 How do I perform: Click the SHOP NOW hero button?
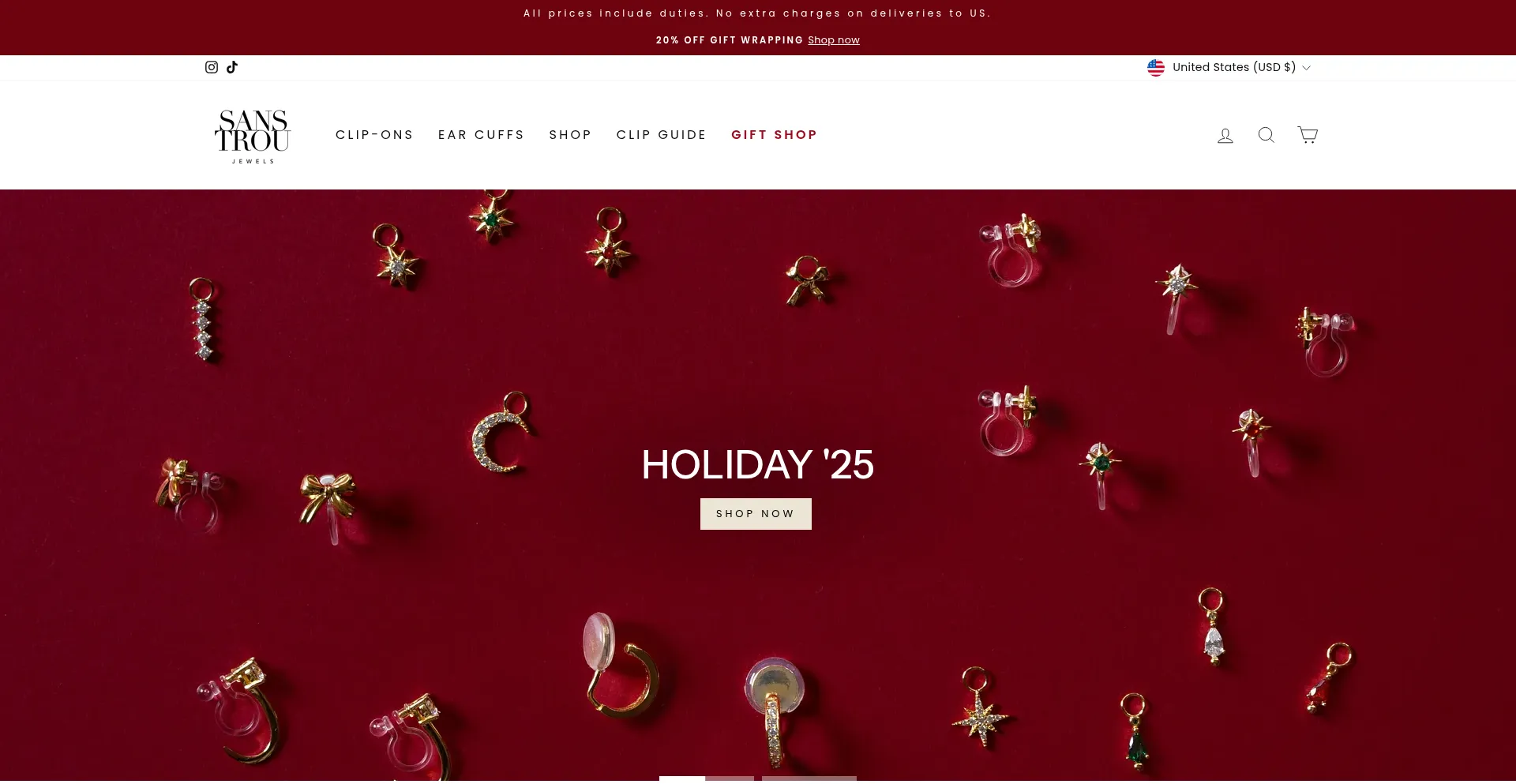tap(756, 514)
